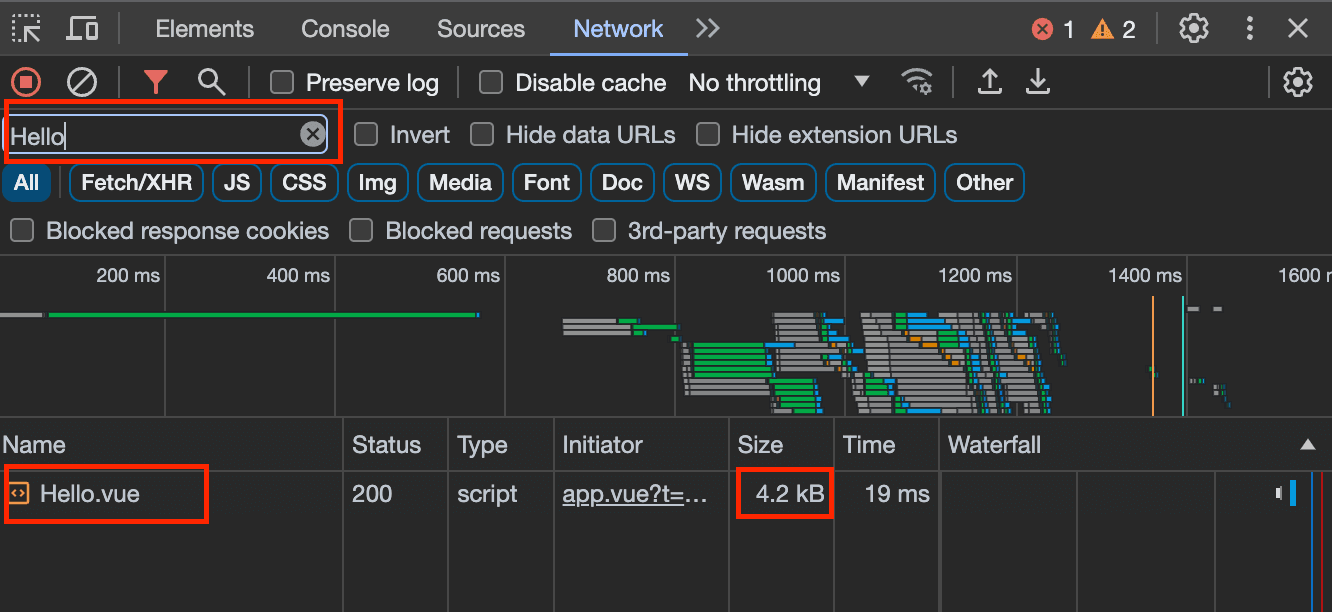This screenshot has width=1332, height=612.
Task: Open the three-dot DevTools menu
Action: pyautogui.click(x=1249, y=29)
